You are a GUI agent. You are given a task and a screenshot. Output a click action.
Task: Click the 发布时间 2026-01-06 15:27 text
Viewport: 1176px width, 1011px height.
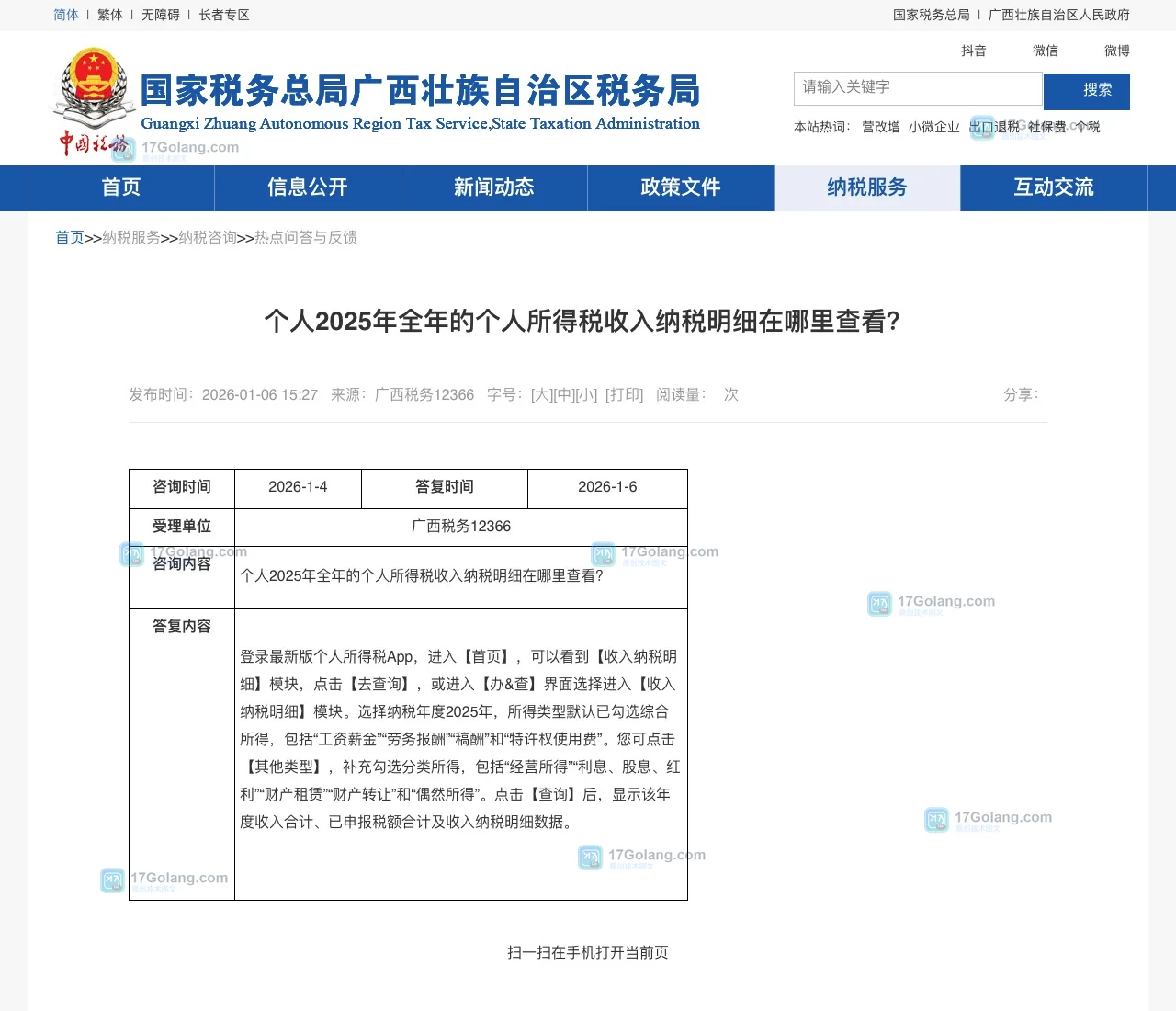(x=223, y=394)
